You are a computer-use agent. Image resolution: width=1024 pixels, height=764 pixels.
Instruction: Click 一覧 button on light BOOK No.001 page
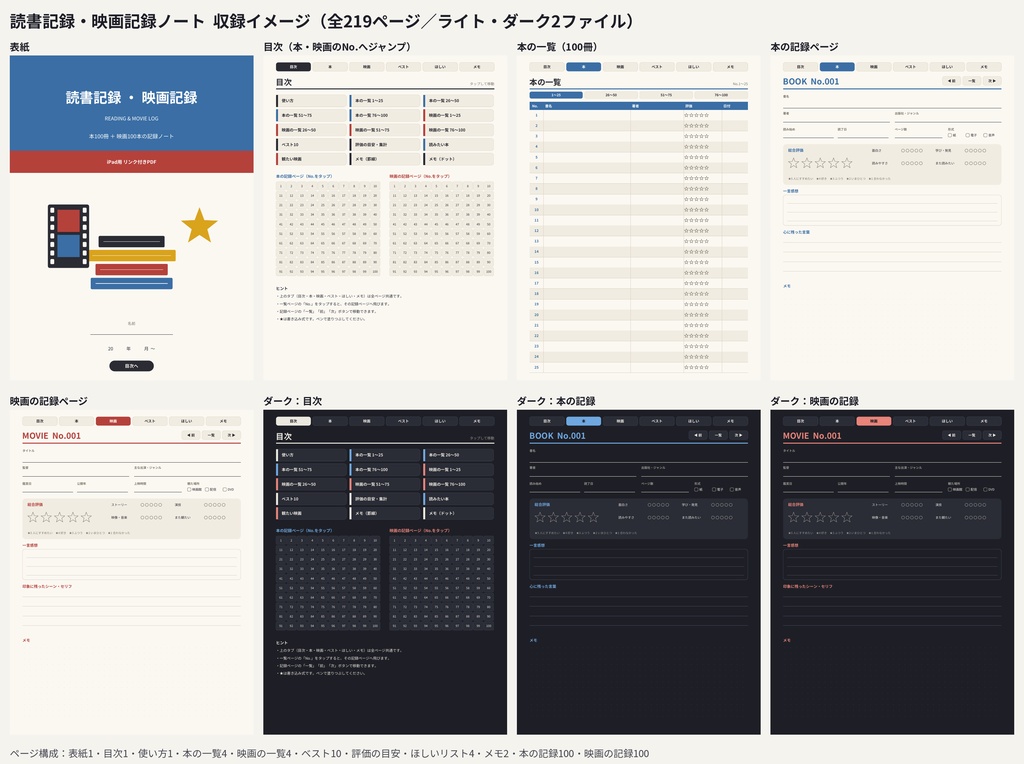click(972, 81)
